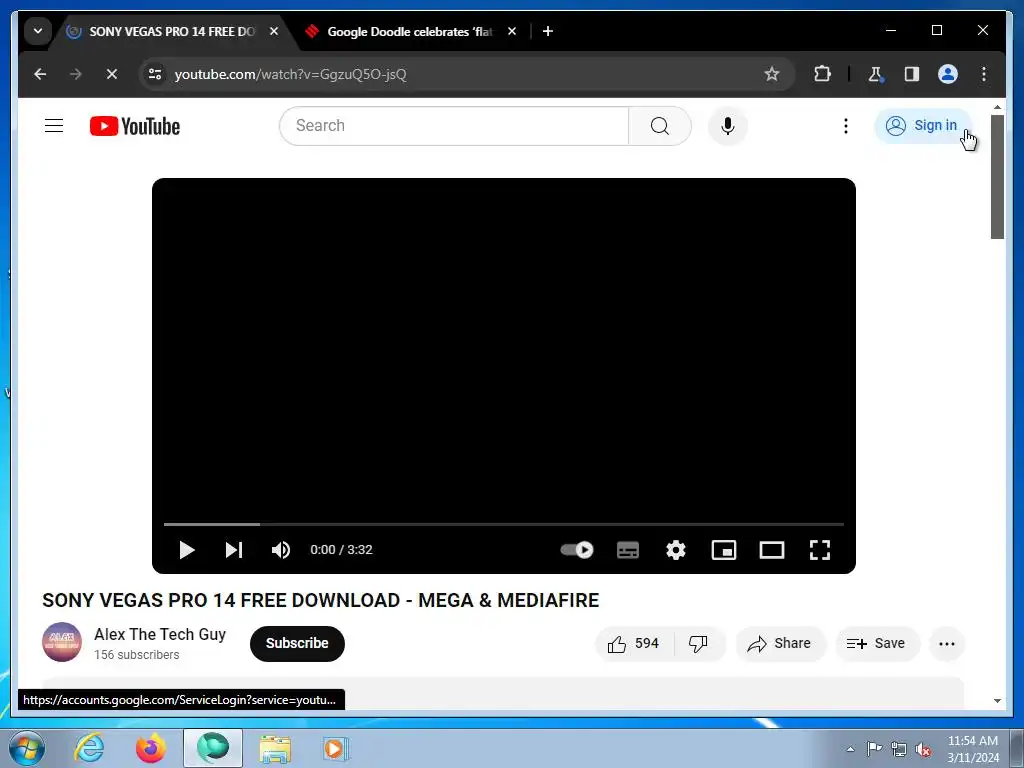Open the Extensions puzzle icon
Screen dimensions: 1024x768
[822, 74]
